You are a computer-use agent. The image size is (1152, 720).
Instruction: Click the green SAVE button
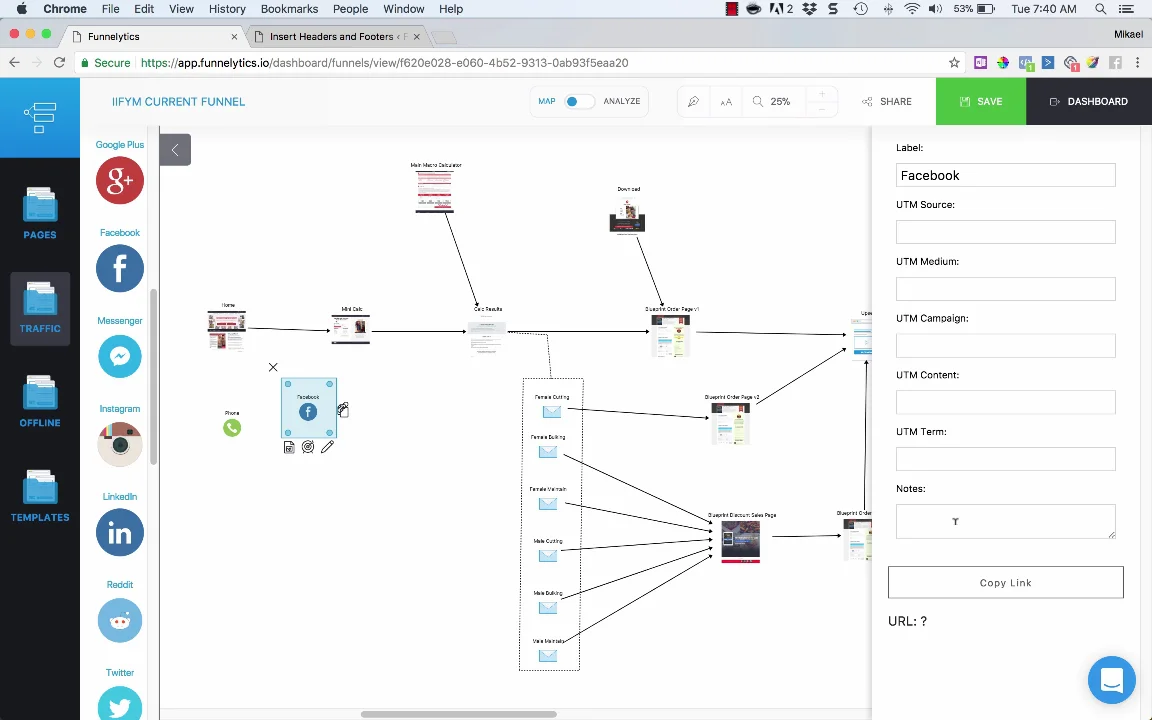coord(981,101)
